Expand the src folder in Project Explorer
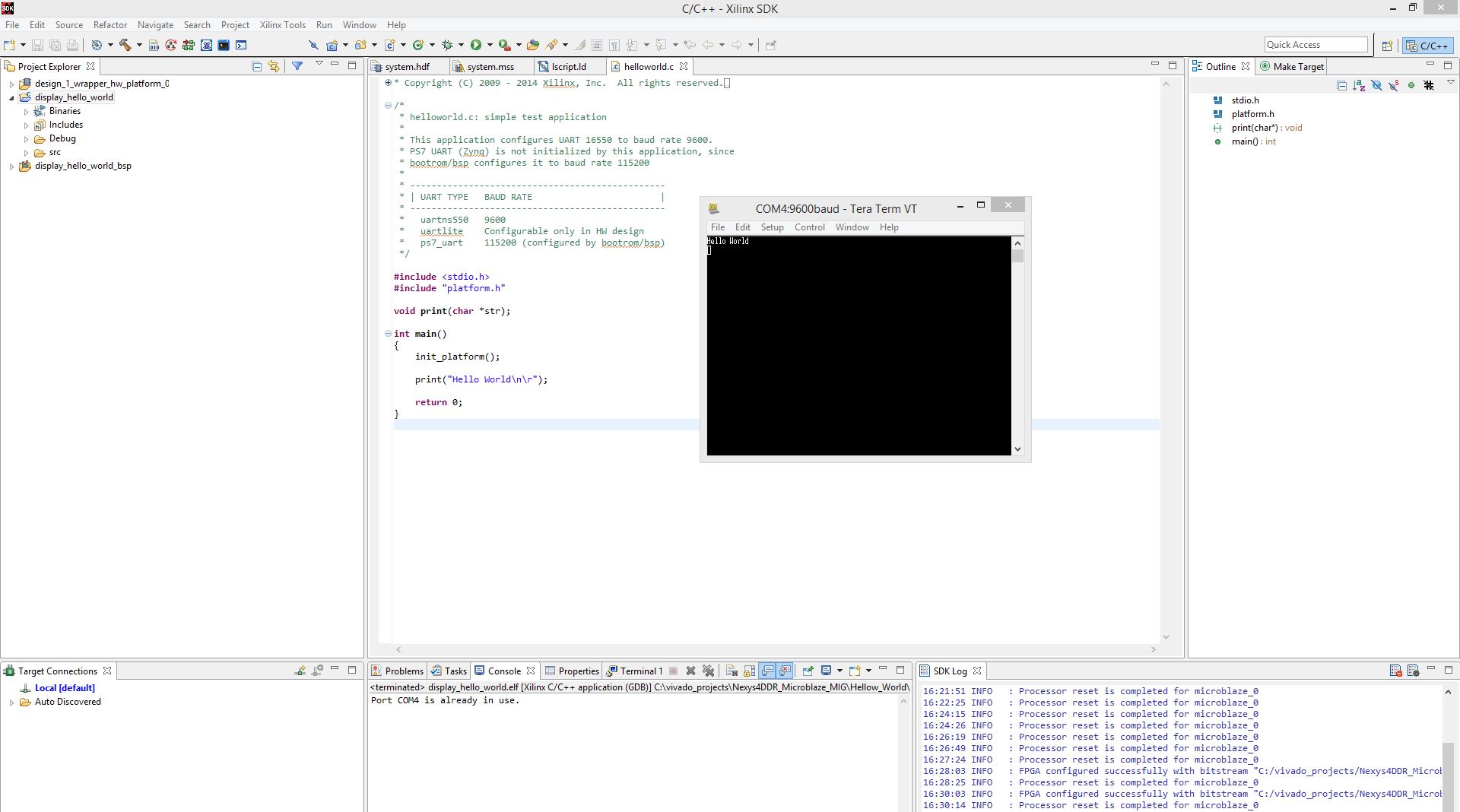 (26, 152)
